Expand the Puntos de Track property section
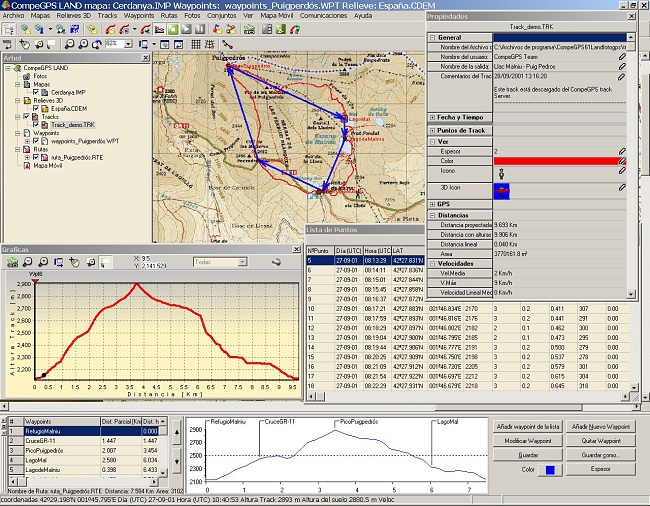The image size is (650, 506). [432, 131]
